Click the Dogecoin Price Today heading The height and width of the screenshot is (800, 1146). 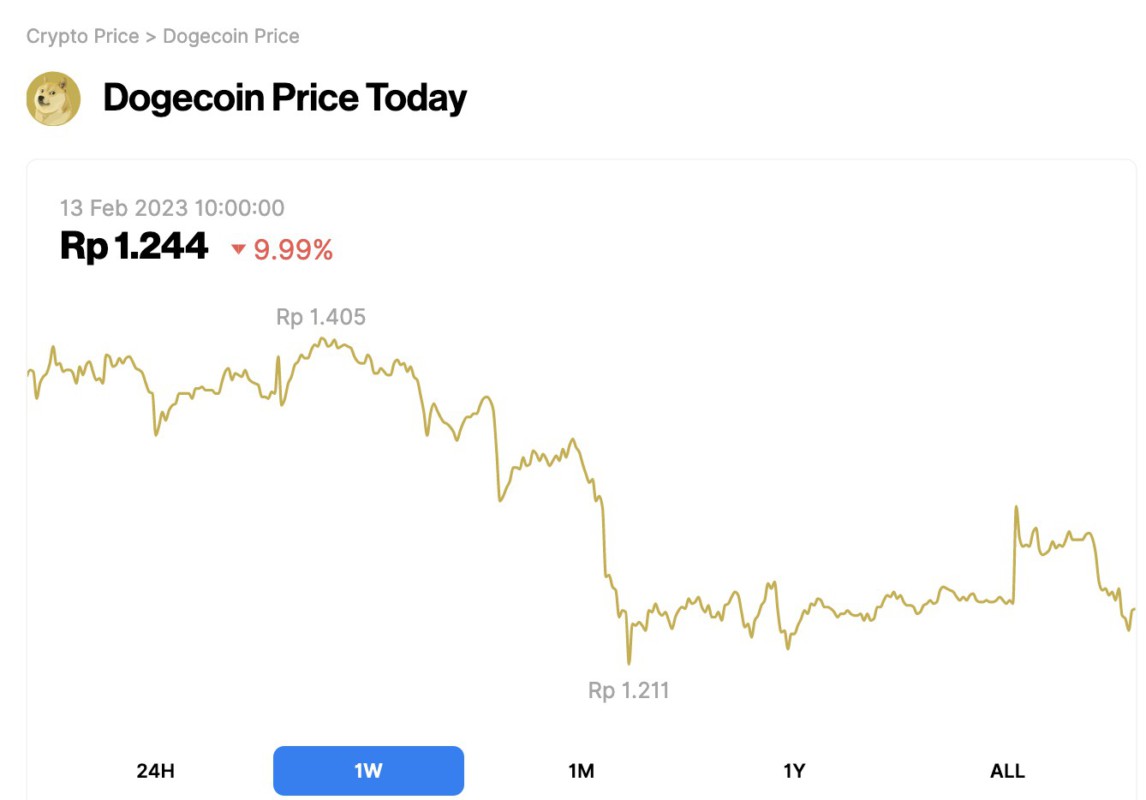click(x=285, y=98)
